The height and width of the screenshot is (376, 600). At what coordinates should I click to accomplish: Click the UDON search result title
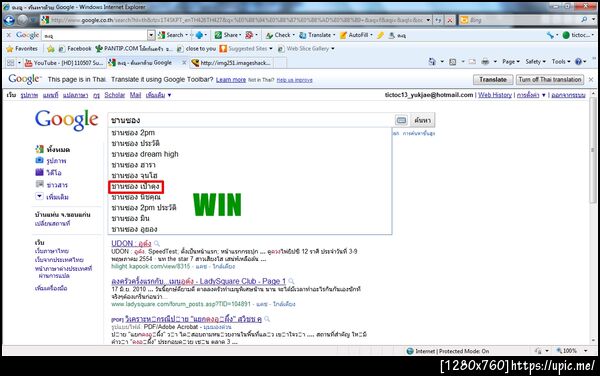click(131, 243)
